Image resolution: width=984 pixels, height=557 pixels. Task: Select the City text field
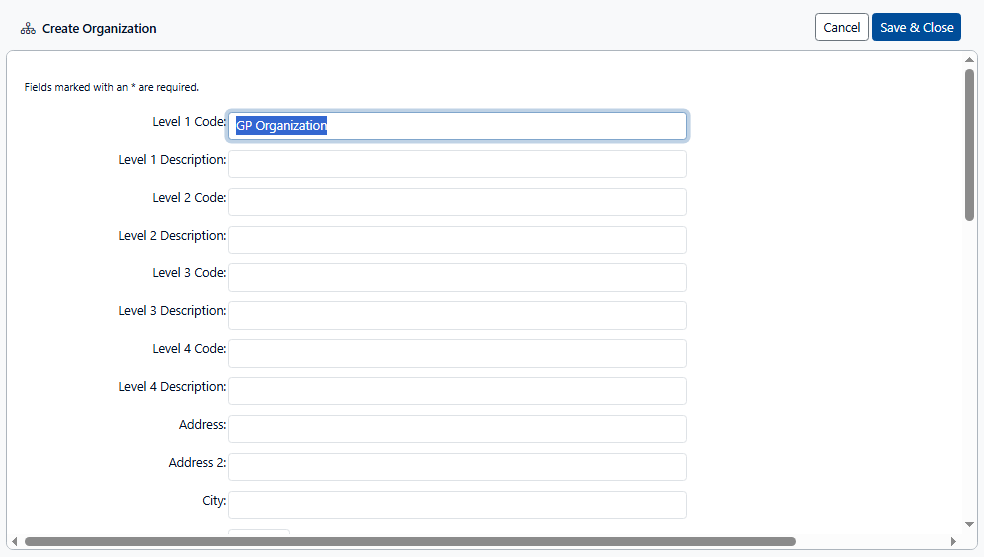[x=457, y=505]
